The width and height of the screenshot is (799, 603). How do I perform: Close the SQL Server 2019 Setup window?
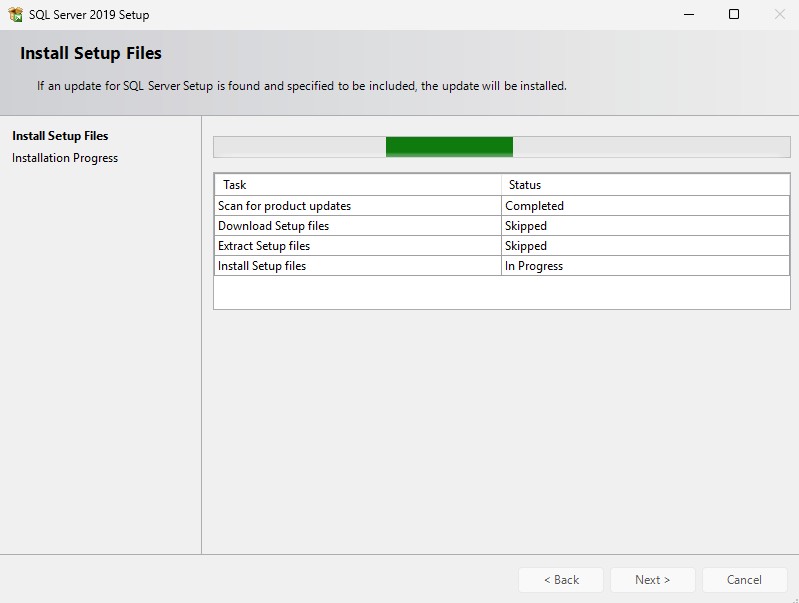pyautogui.click(x=779, y=15)
